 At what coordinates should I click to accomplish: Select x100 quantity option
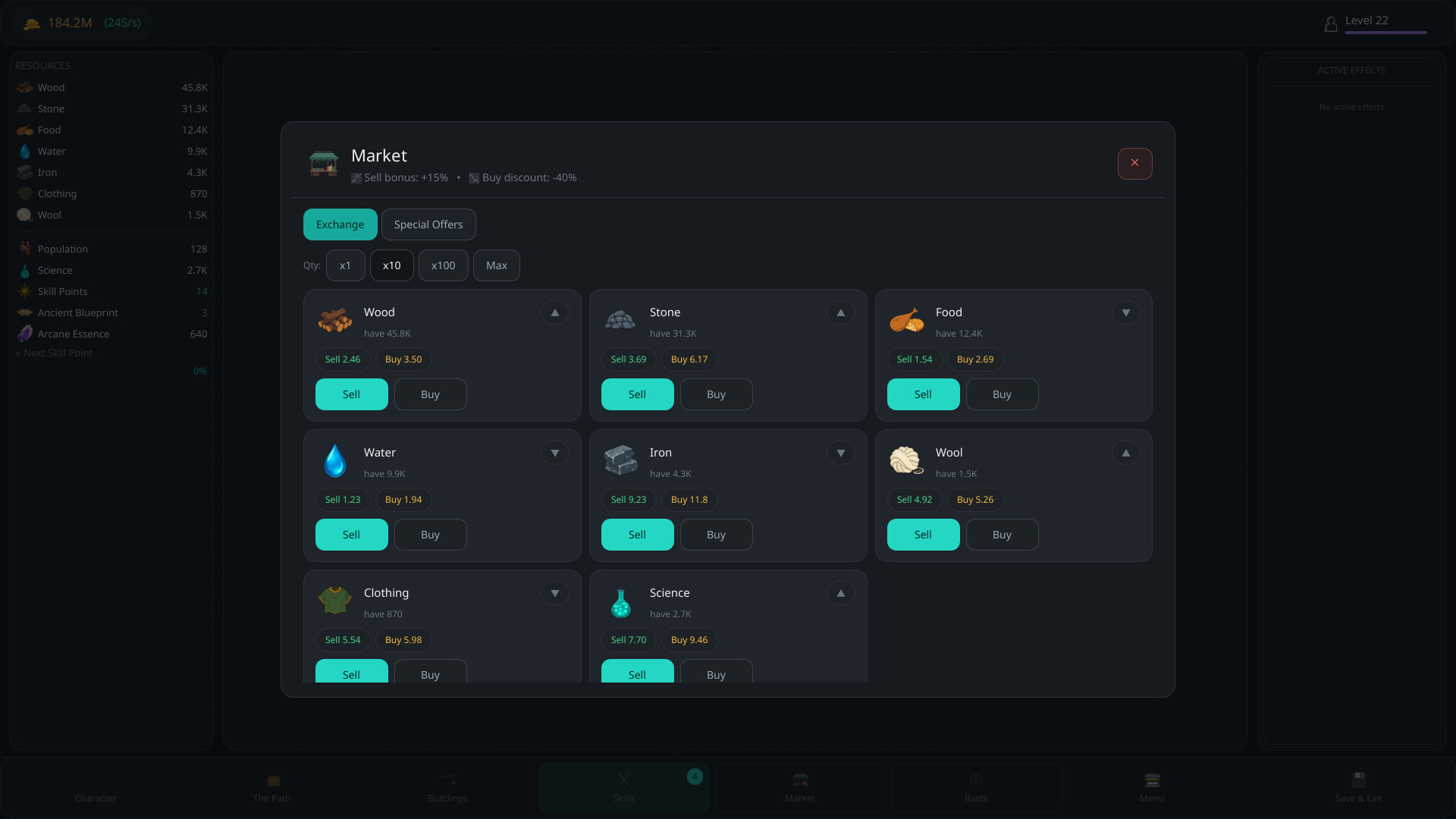pos(443,265)
